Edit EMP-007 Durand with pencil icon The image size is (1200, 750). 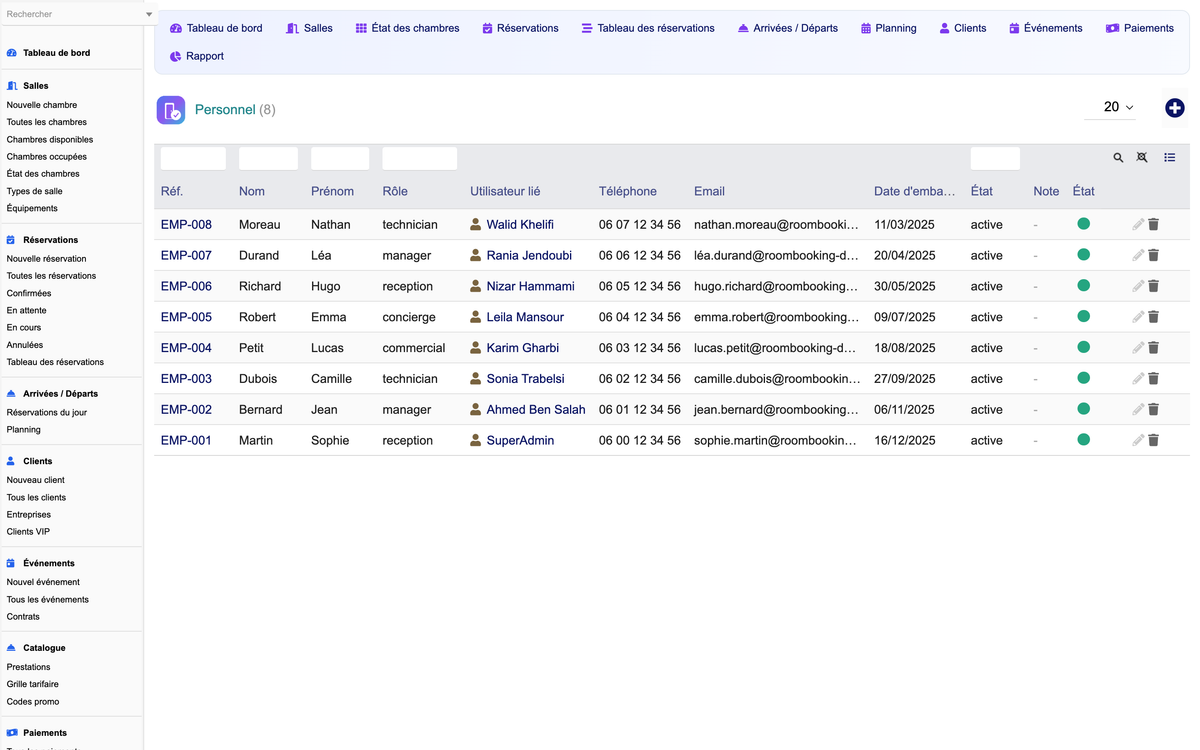tap(1138, 256)
